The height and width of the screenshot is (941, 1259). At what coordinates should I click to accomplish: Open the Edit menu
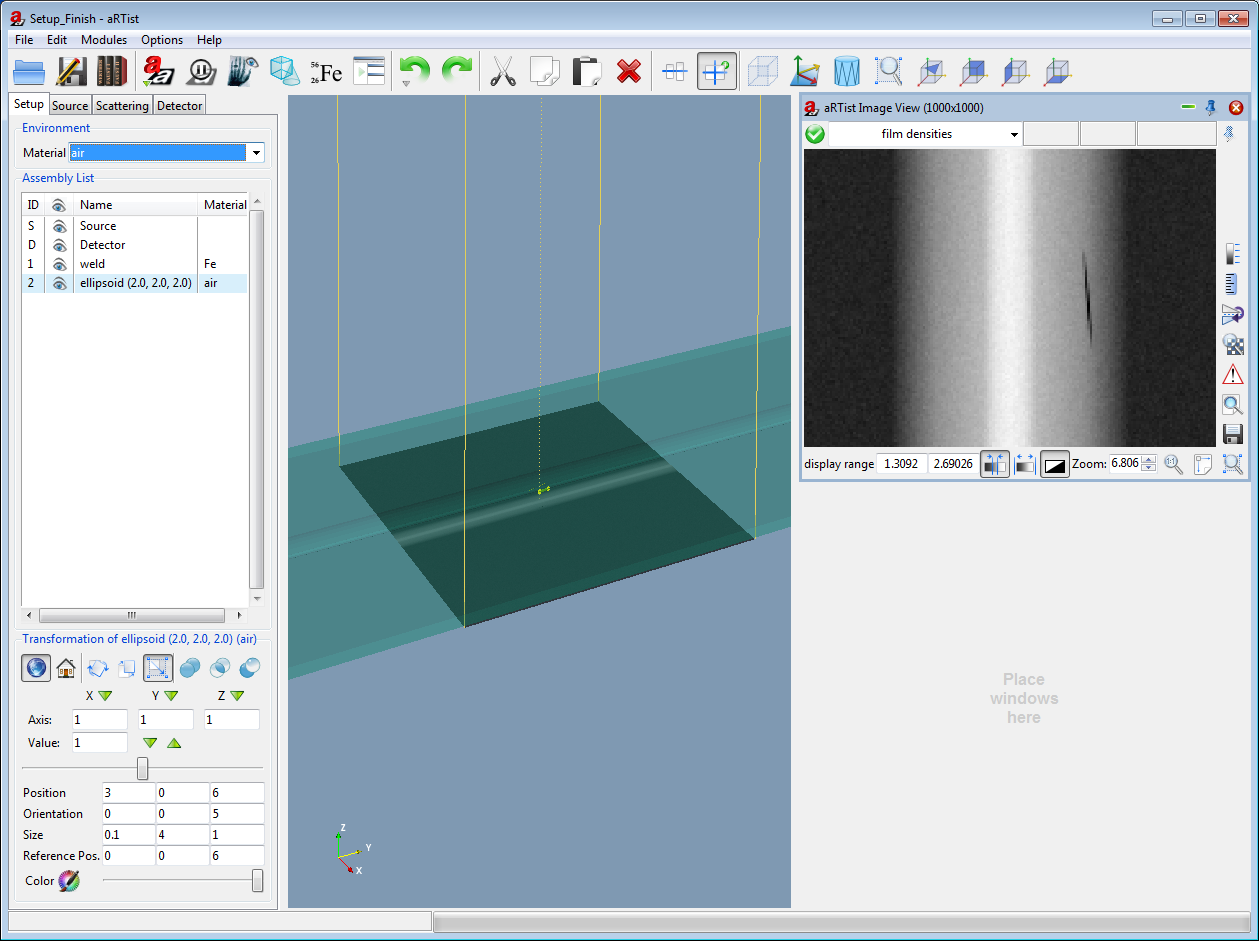point(57,40)
